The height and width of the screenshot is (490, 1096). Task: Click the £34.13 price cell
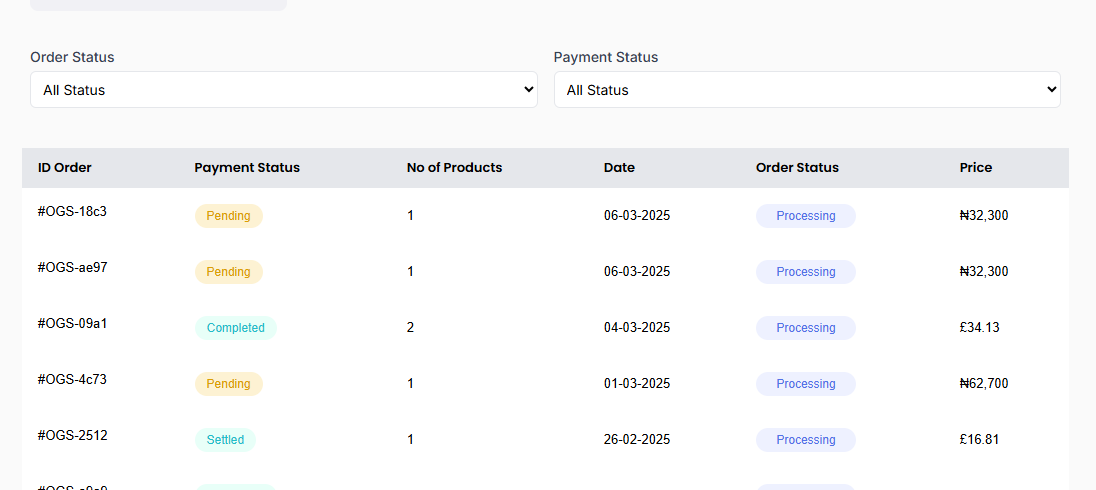[x=979, y=328]
